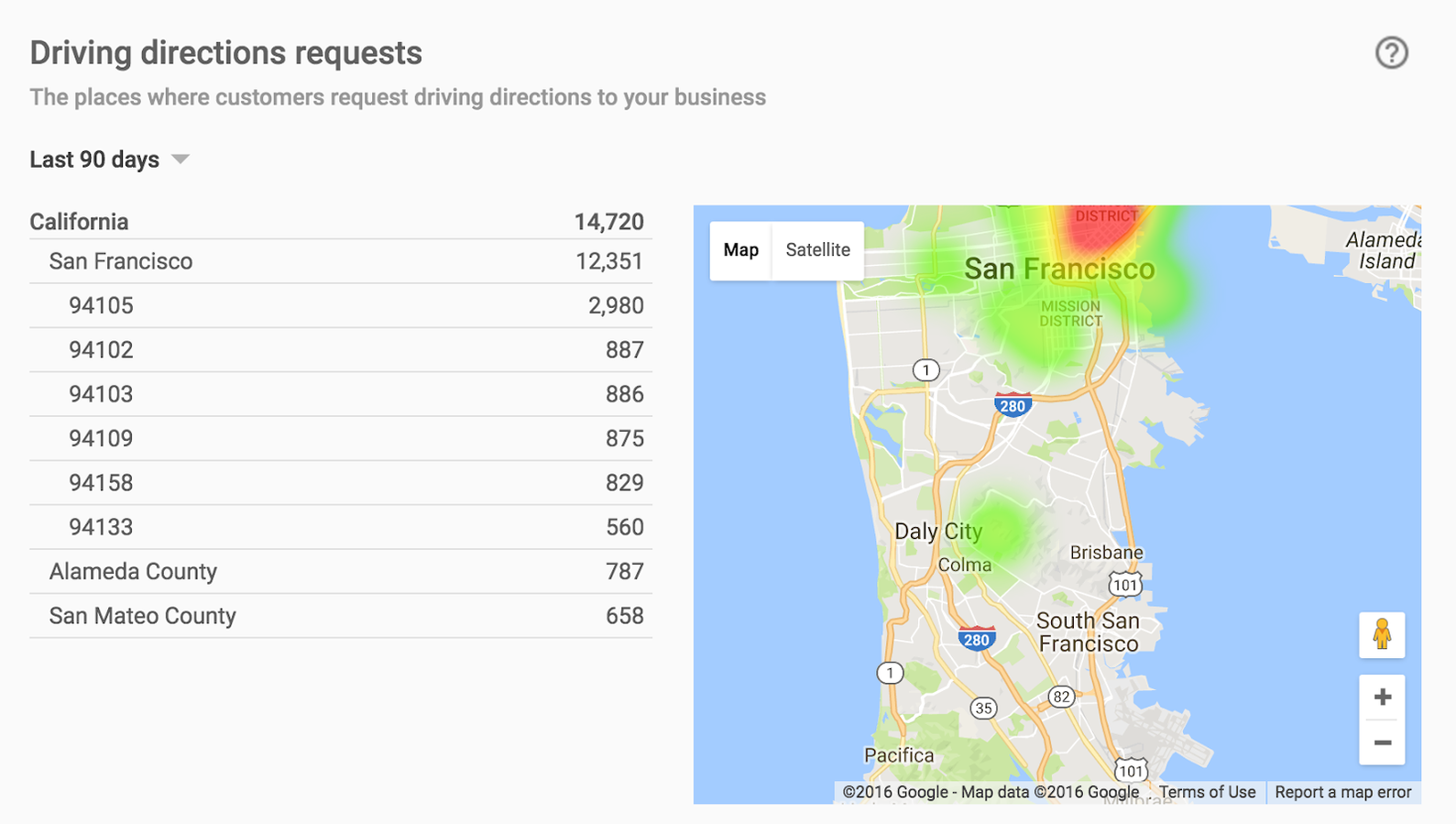Select zip code 94105 row
Viewport: 1456px width, 824px height.
point(341,305)
